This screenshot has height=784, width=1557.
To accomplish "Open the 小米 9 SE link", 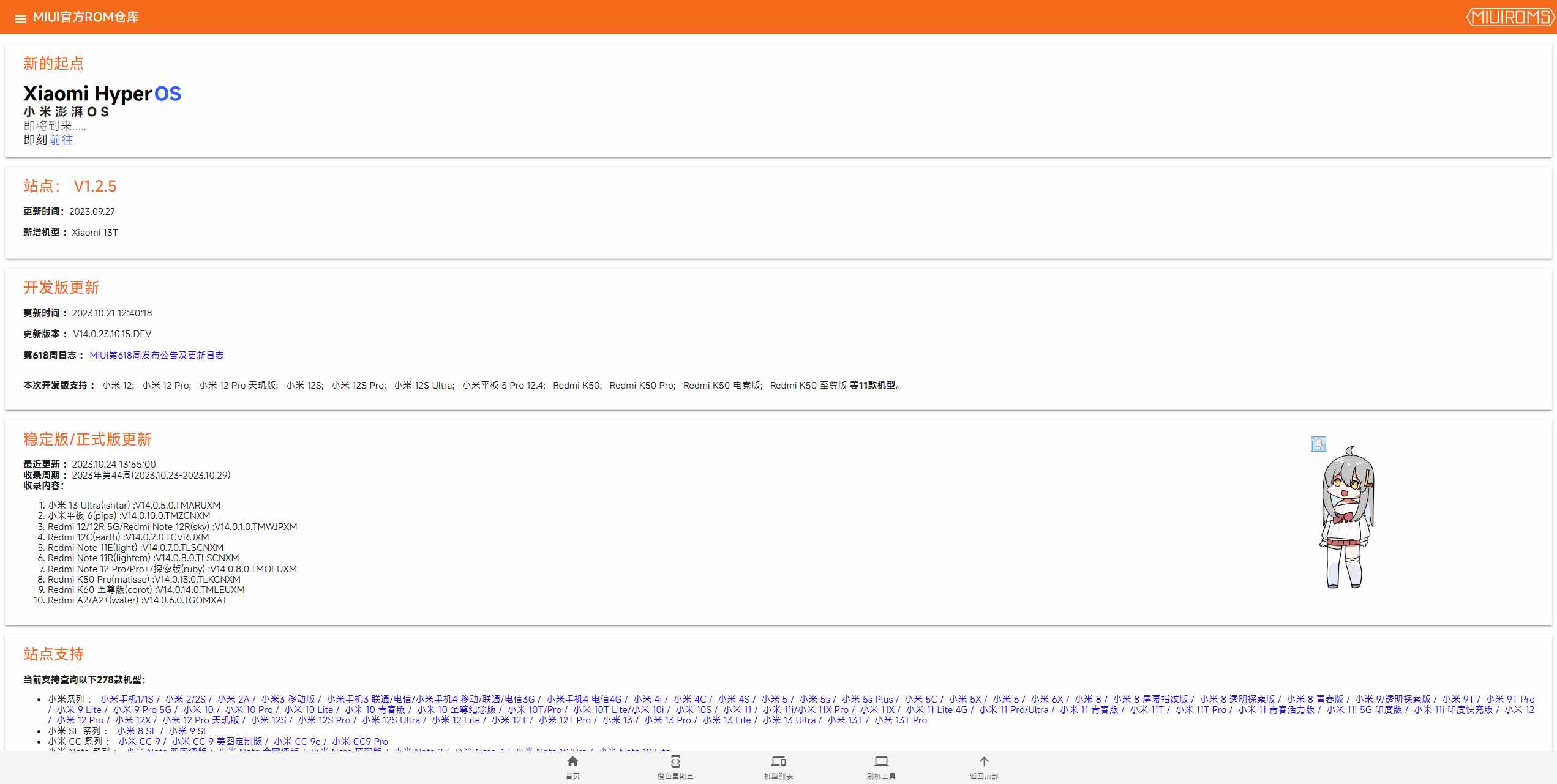I will pos(188,731).
